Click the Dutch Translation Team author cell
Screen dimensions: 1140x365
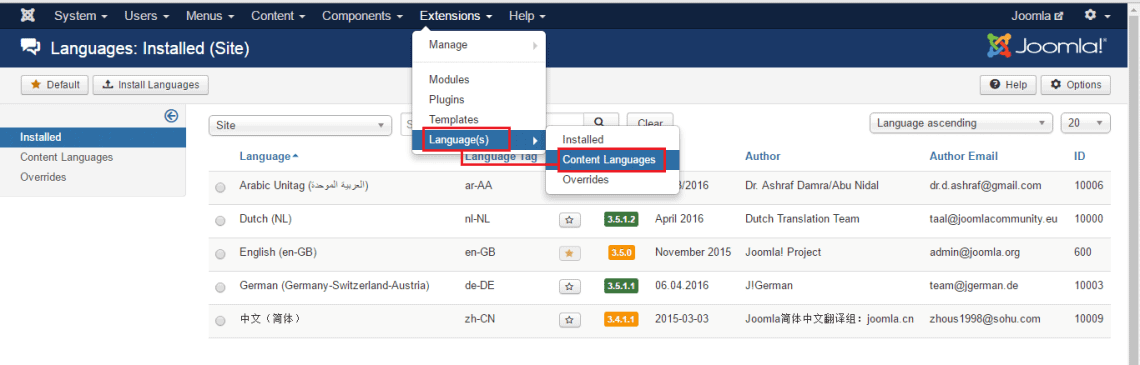click(802, 218)
